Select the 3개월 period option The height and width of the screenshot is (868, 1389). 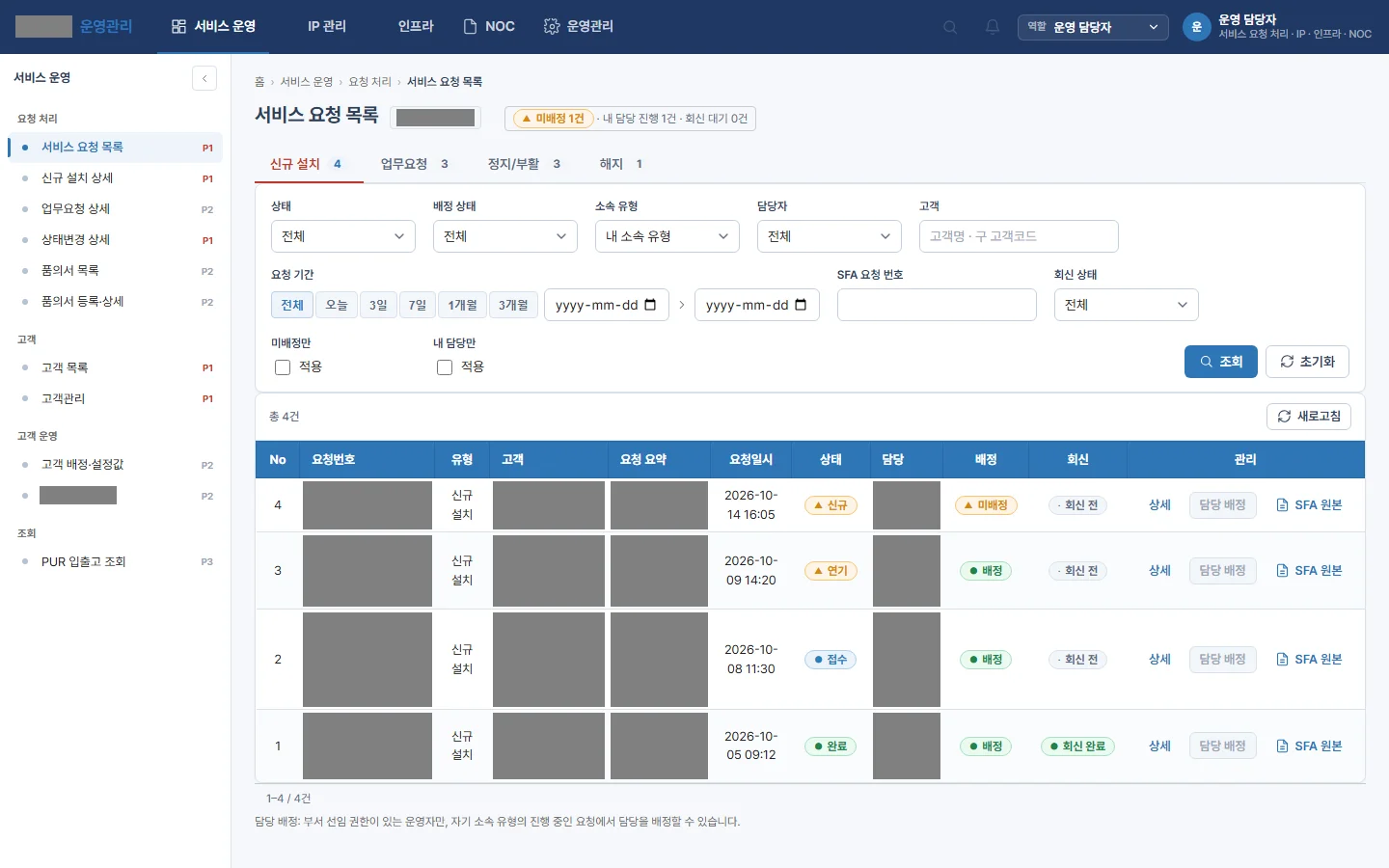tap(513, 305)
